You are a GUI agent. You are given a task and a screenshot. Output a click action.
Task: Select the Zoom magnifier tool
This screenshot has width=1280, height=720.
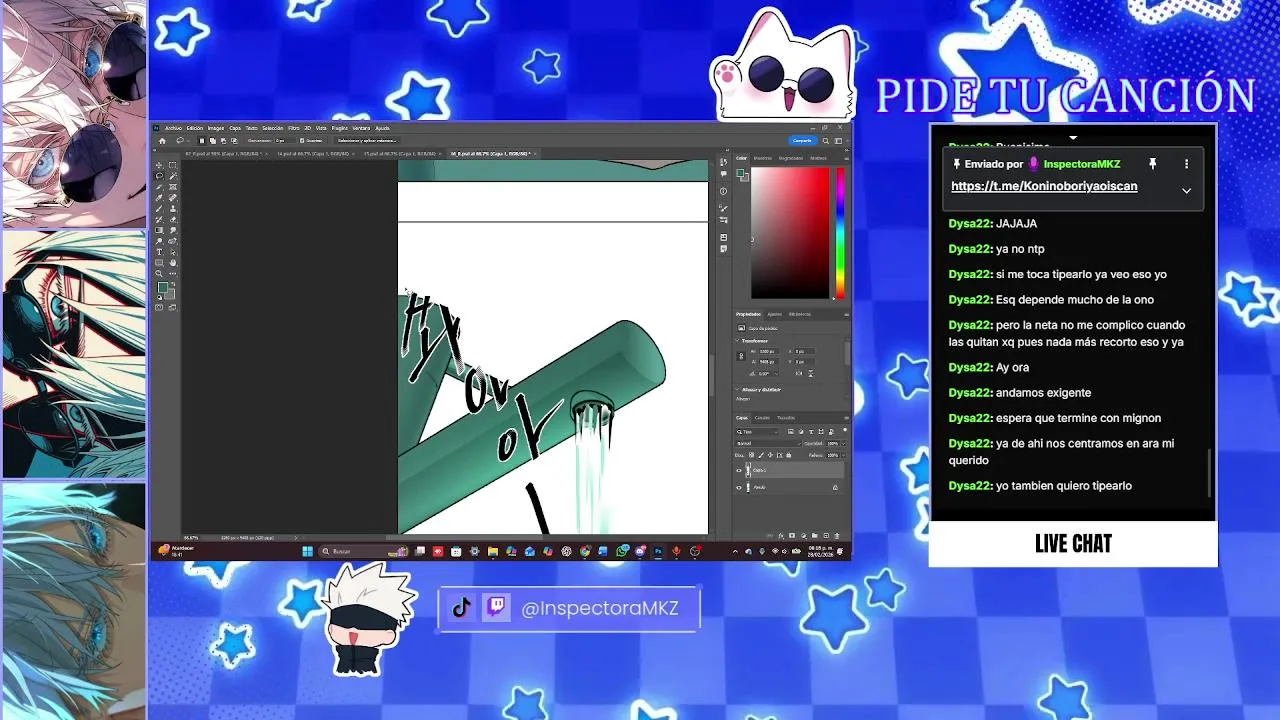coord(159,274)
